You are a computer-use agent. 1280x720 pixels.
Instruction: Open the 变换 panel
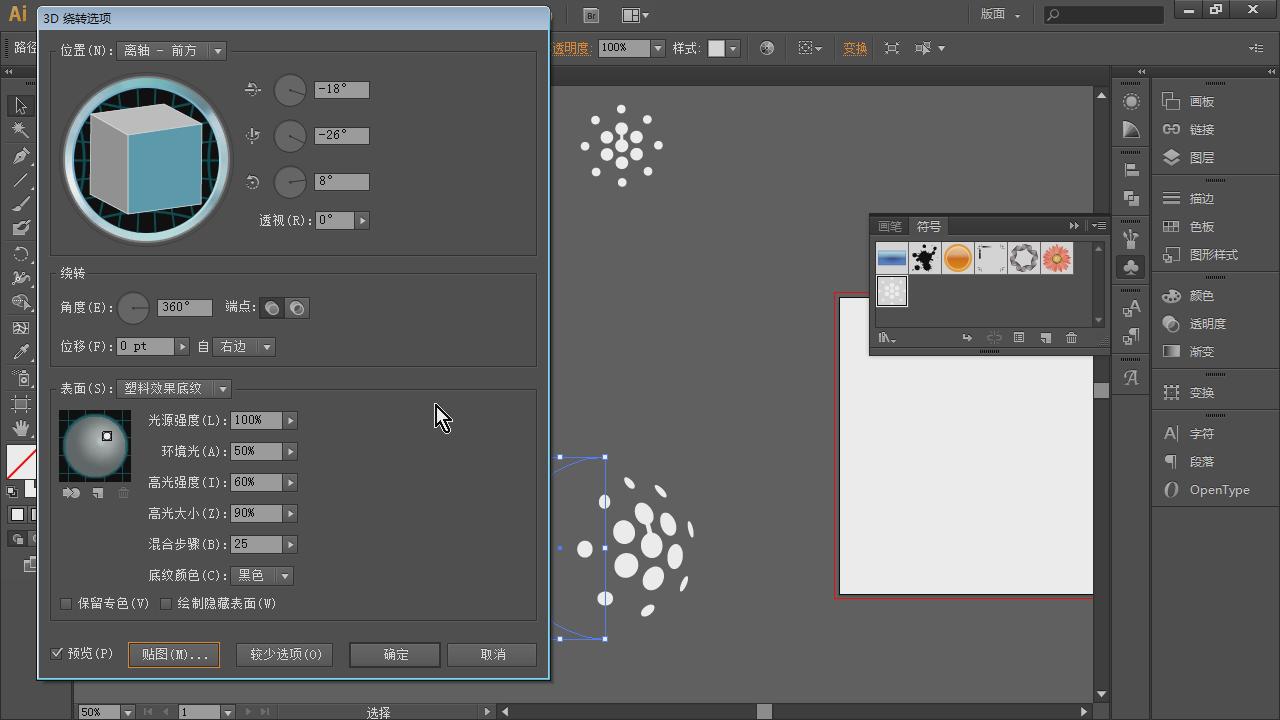(1190, 392)
